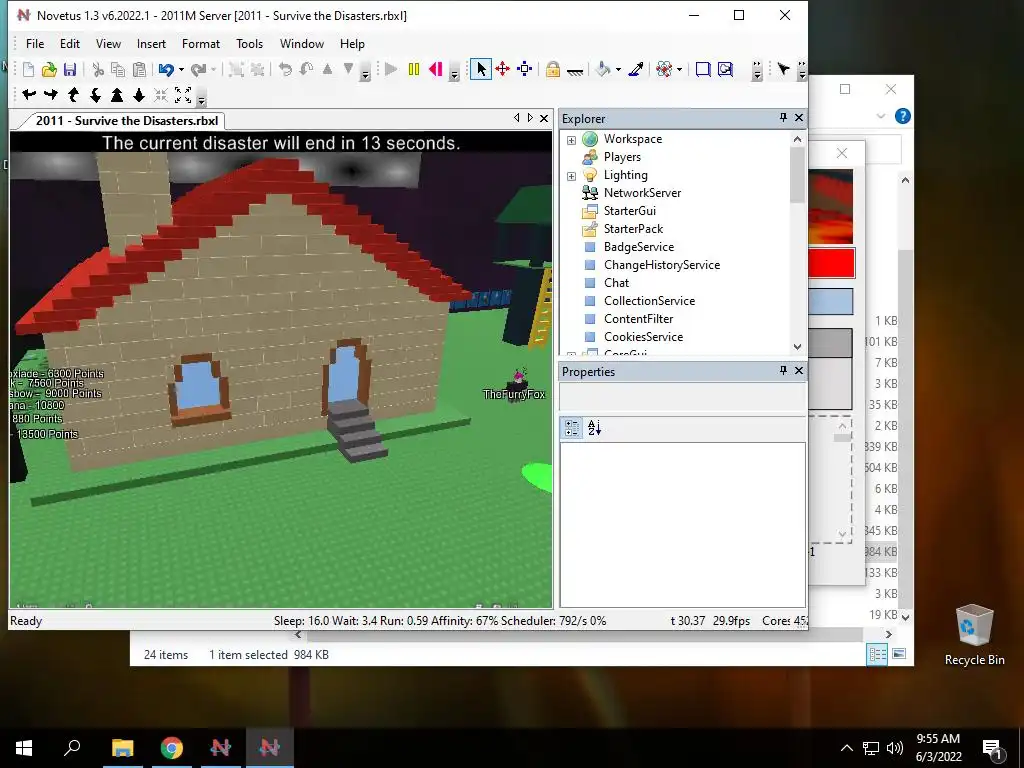Select BadgeService in Explorer
1024x768 pixels.
[639, 247]
